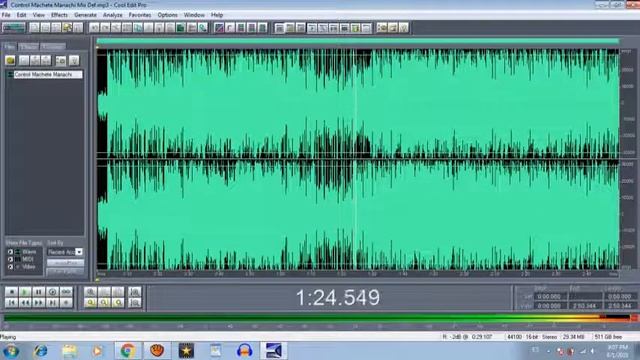The height and width of the screenshot is (360, 640).
Task: Switch to the Favorites tab in left panel
Action: click(x=53, y=46)
